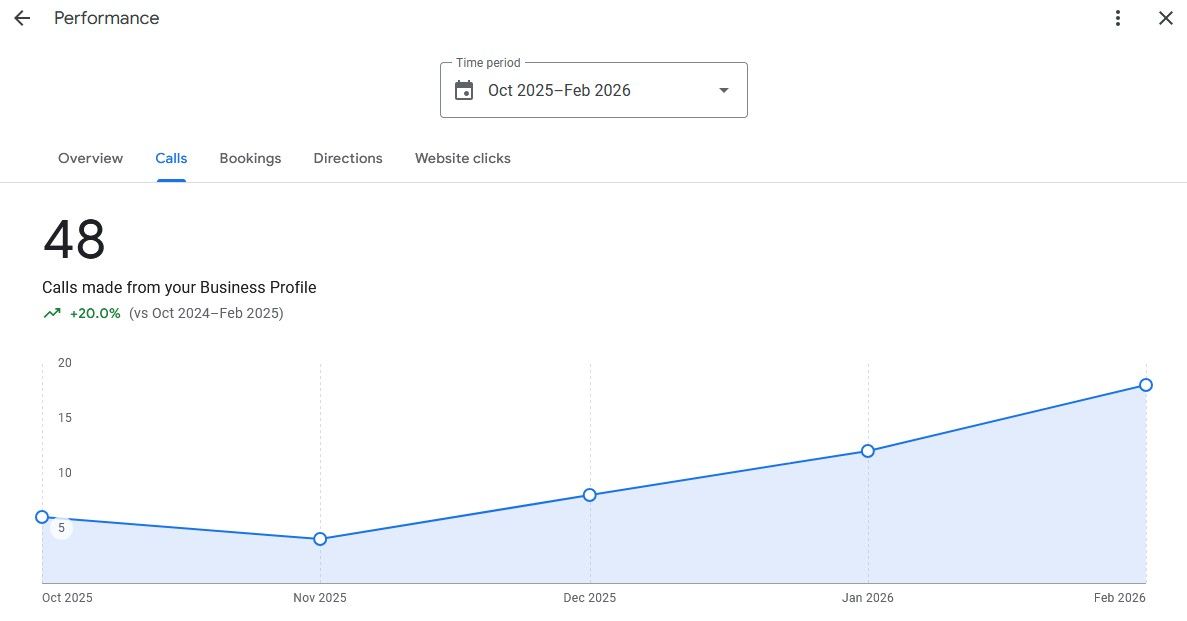Viewport: 1187px width, 621px height.
Task: Click the Dec 2025 data point
Action: coord(590,495)
